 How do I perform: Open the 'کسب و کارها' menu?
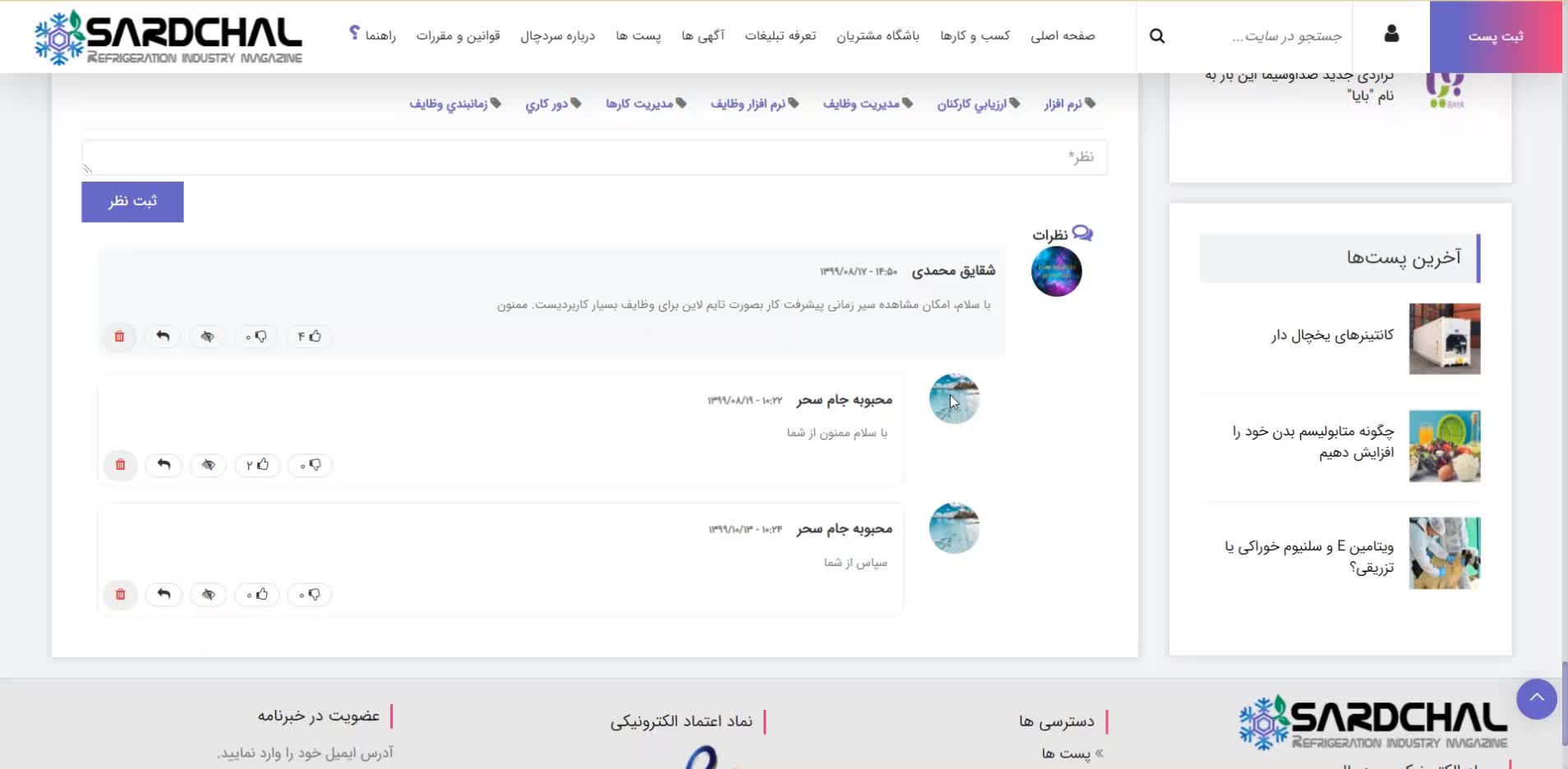(975, 36)
